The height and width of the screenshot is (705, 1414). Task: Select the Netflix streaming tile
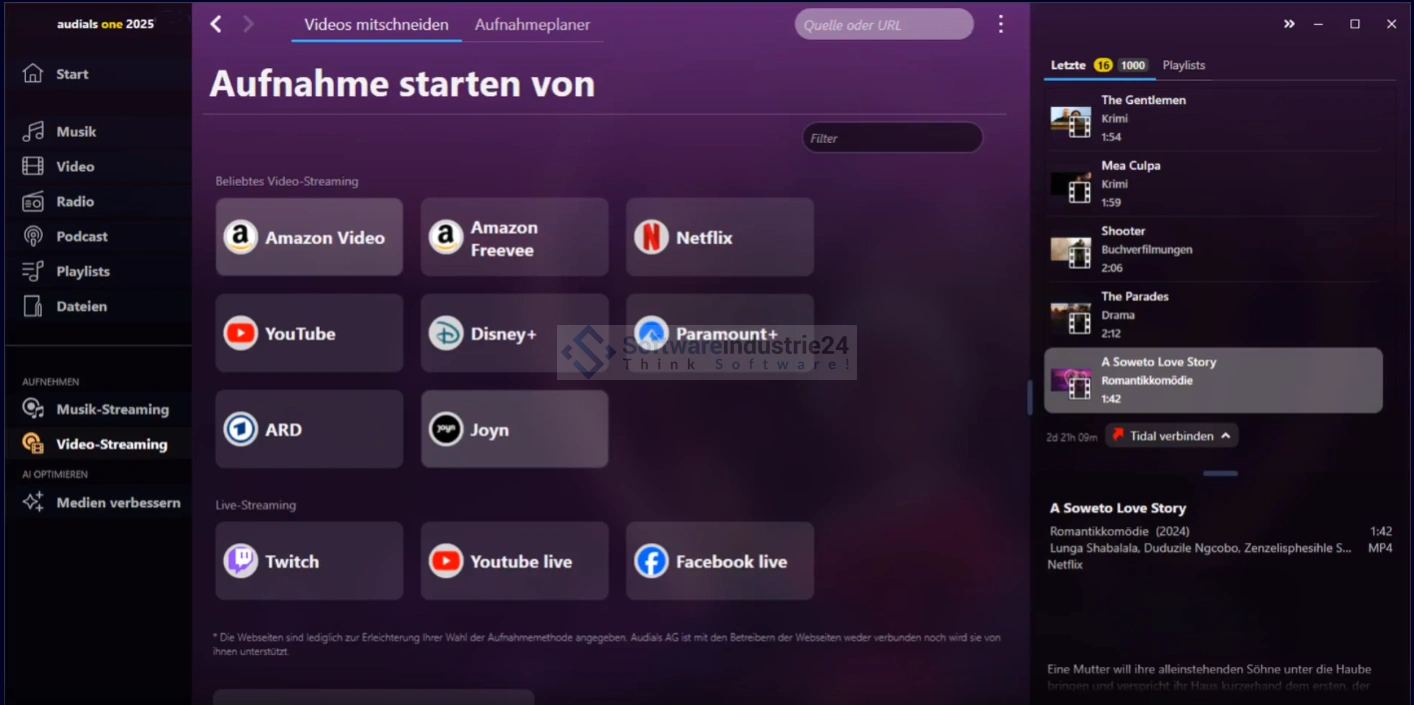point(719,237)
